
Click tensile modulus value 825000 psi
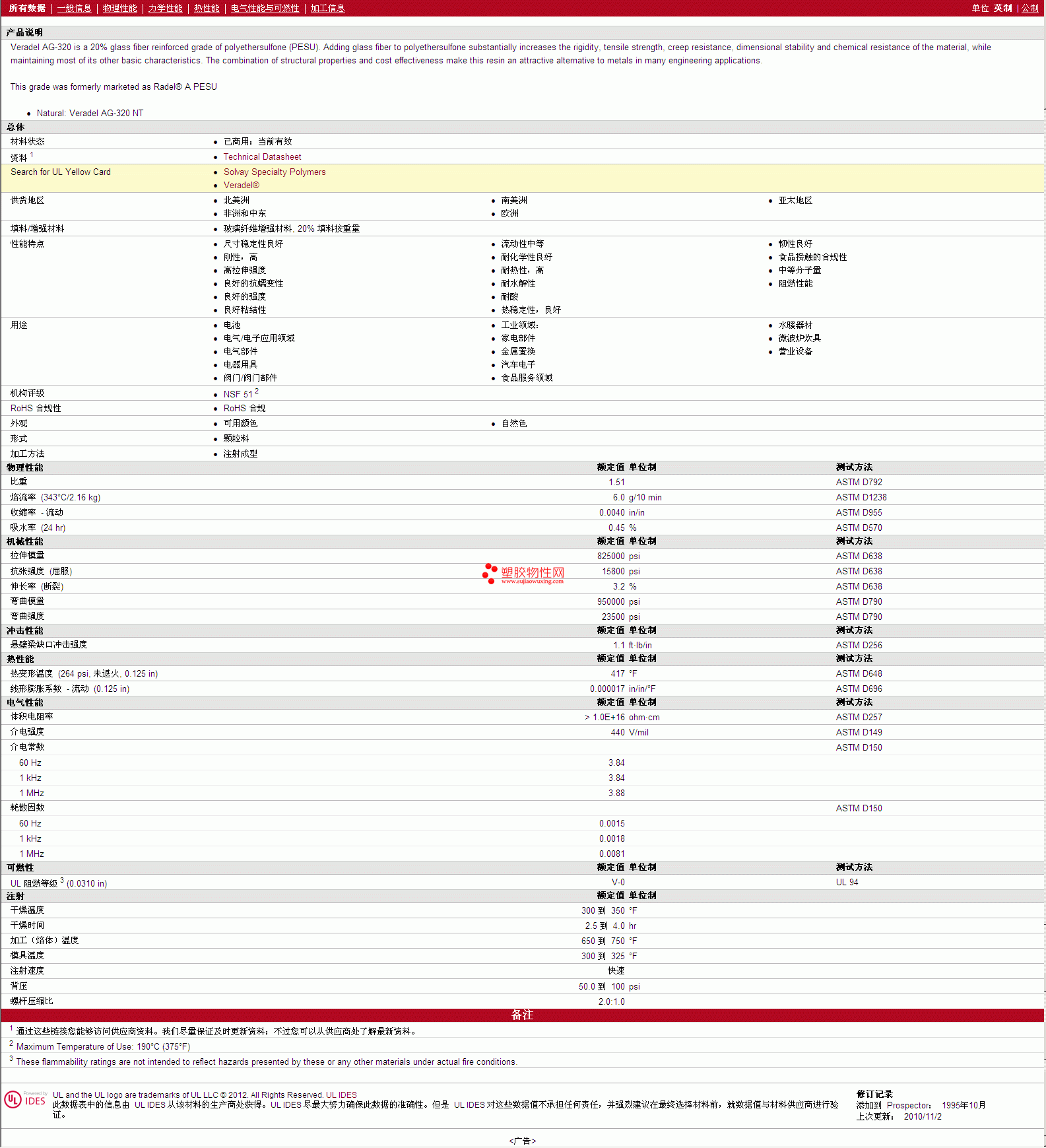pos(618,556)
